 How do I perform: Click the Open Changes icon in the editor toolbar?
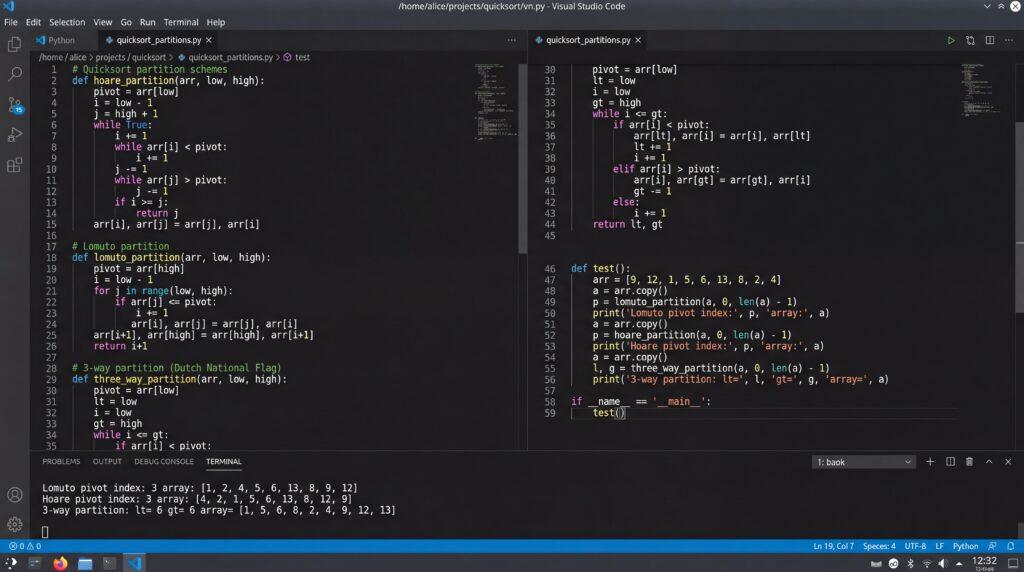click(x=970, y=40)
